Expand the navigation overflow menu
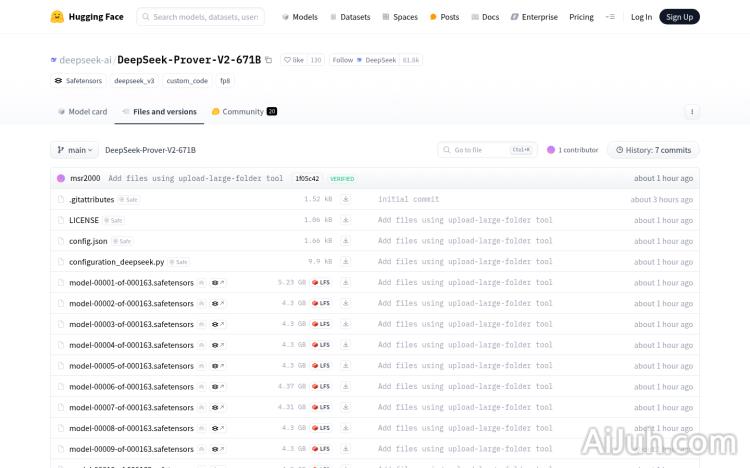Viewport: 750px width, 468px height. (610, 17)
